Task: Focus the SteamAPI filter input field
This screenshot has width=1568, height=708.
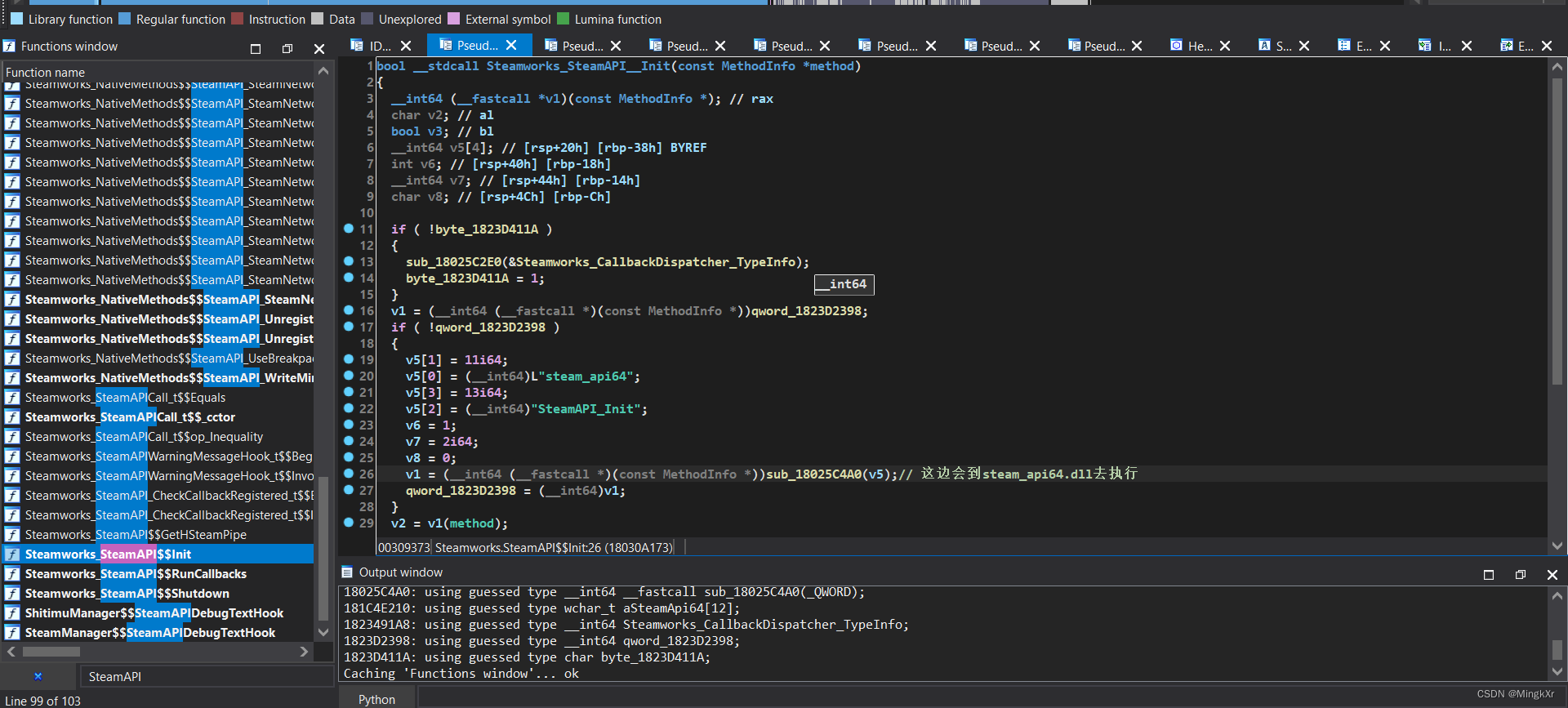Action: pos(207,676)
